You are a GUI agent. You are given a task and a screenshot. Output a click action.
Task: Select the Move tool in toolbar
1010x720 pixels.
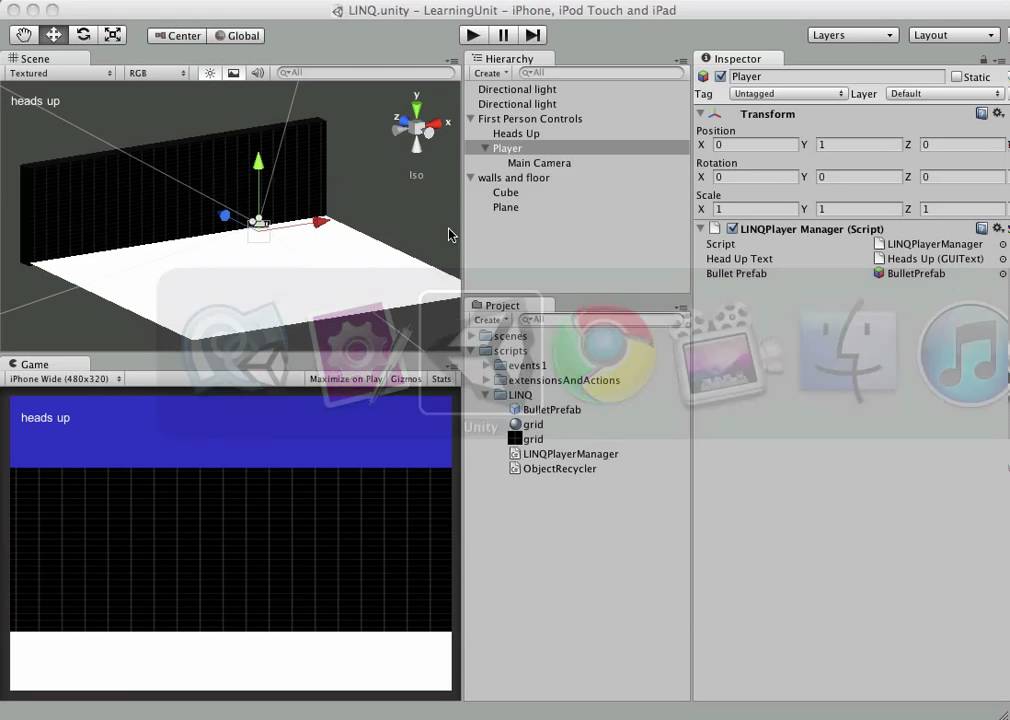click(x=53, y=35)
